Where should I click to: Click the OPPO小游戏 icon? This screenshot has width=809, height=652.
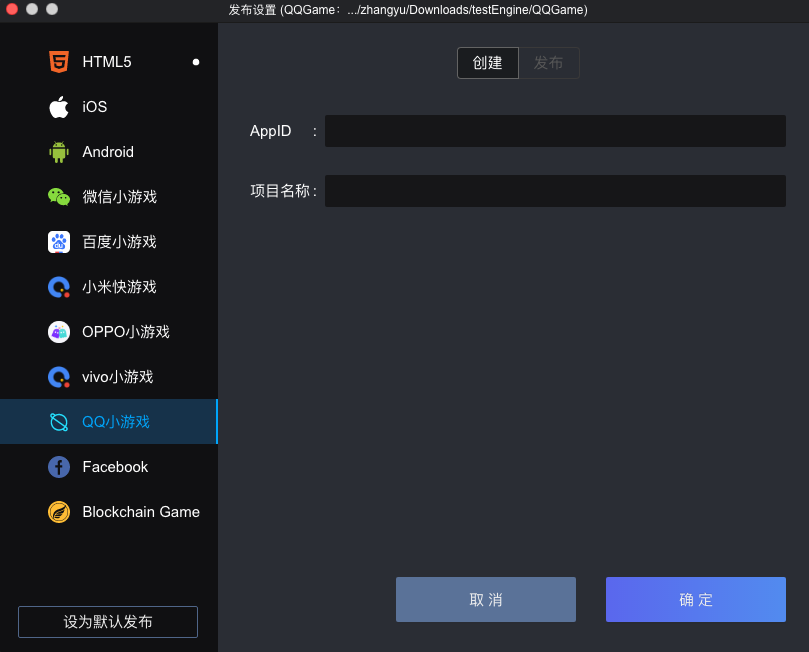[x=59, y=332]
